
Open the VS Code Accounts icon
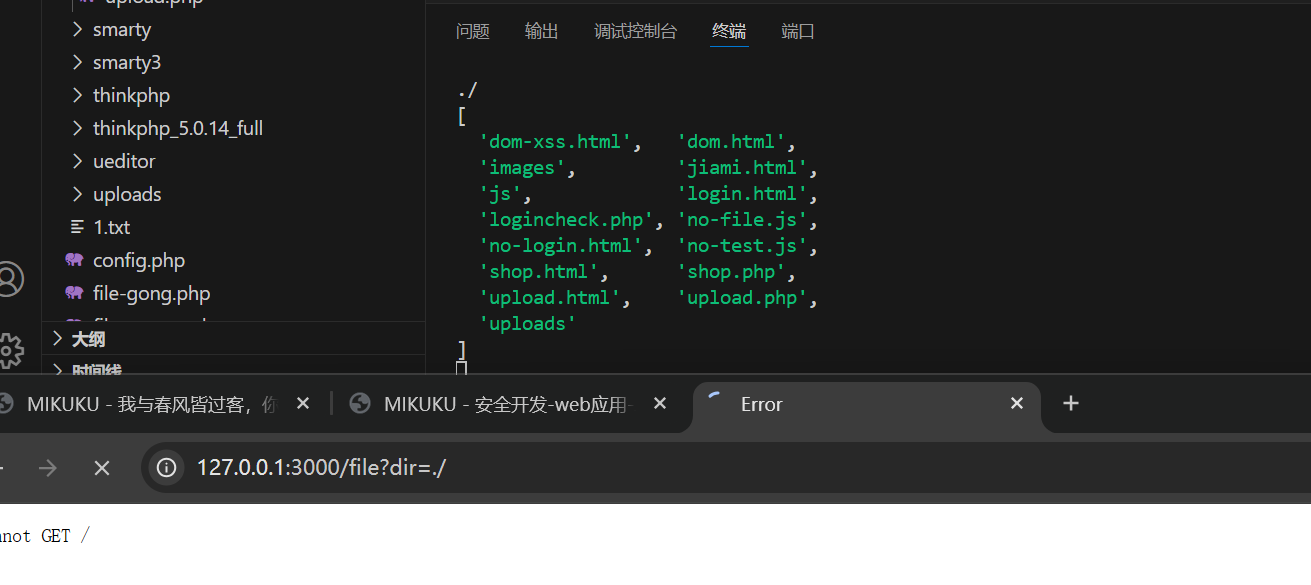[8, 279]
